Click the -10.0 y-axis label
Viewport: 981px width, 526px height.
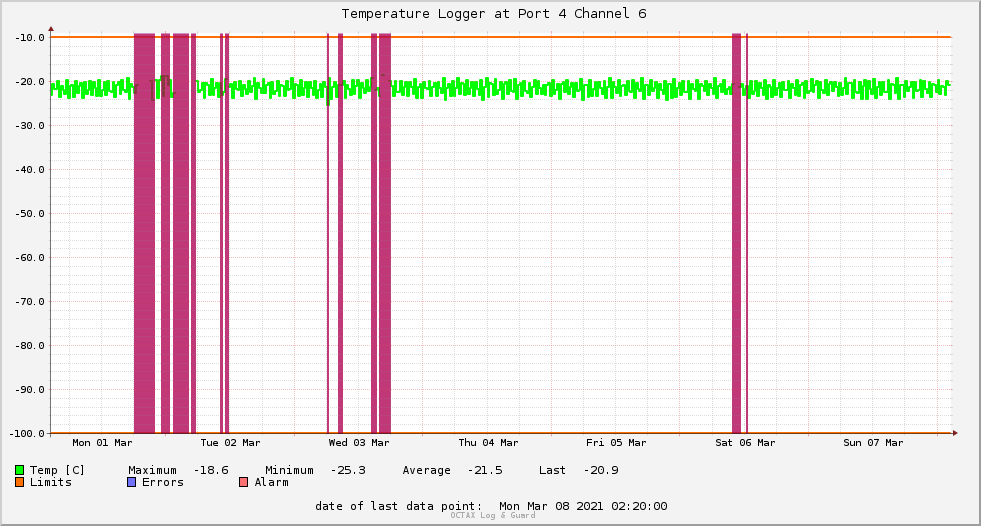pos(29,38)
